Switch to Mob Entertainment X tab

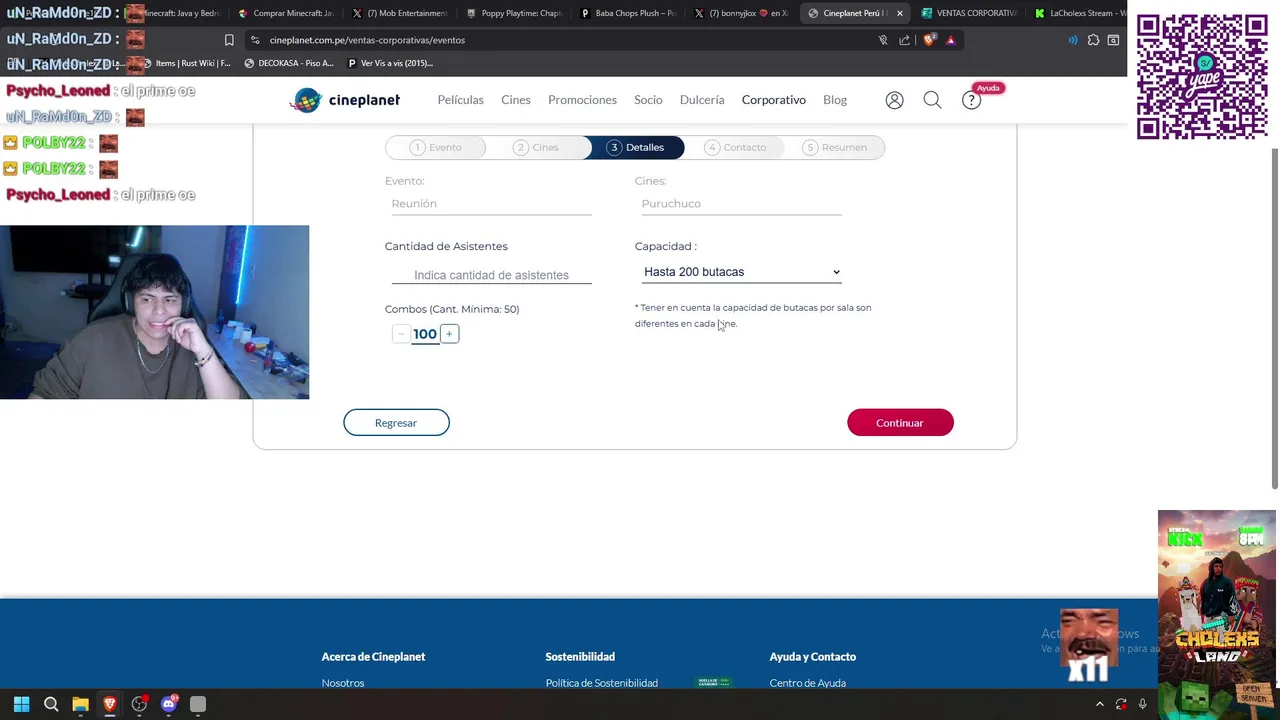pos(399,13)
